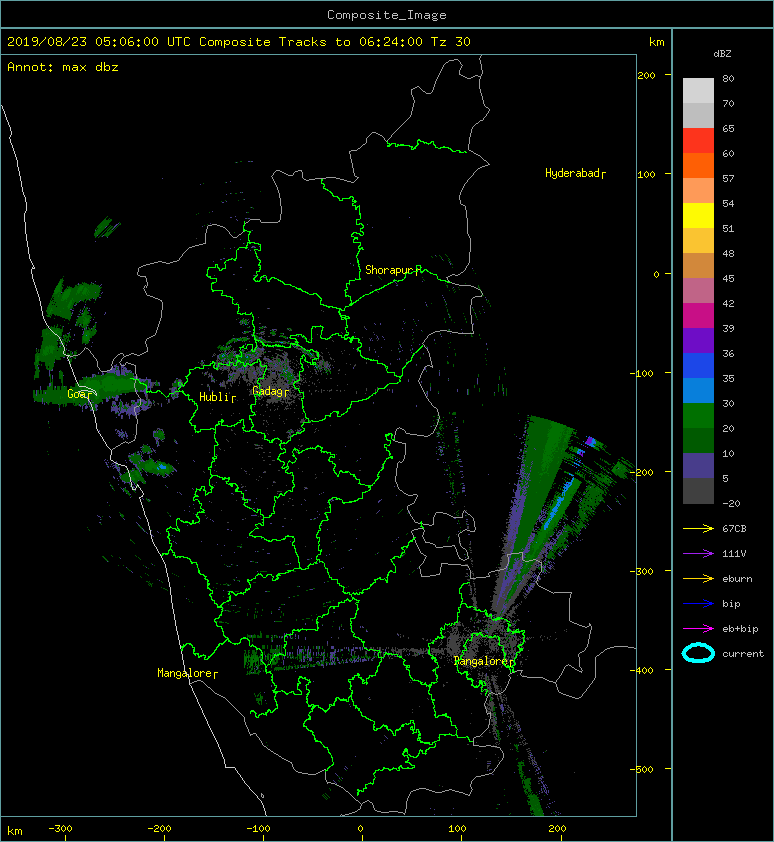This screenshot has height=842, width=774.
Task: Click the -300 tick on horizontal km axis
Action: point(60,829)
